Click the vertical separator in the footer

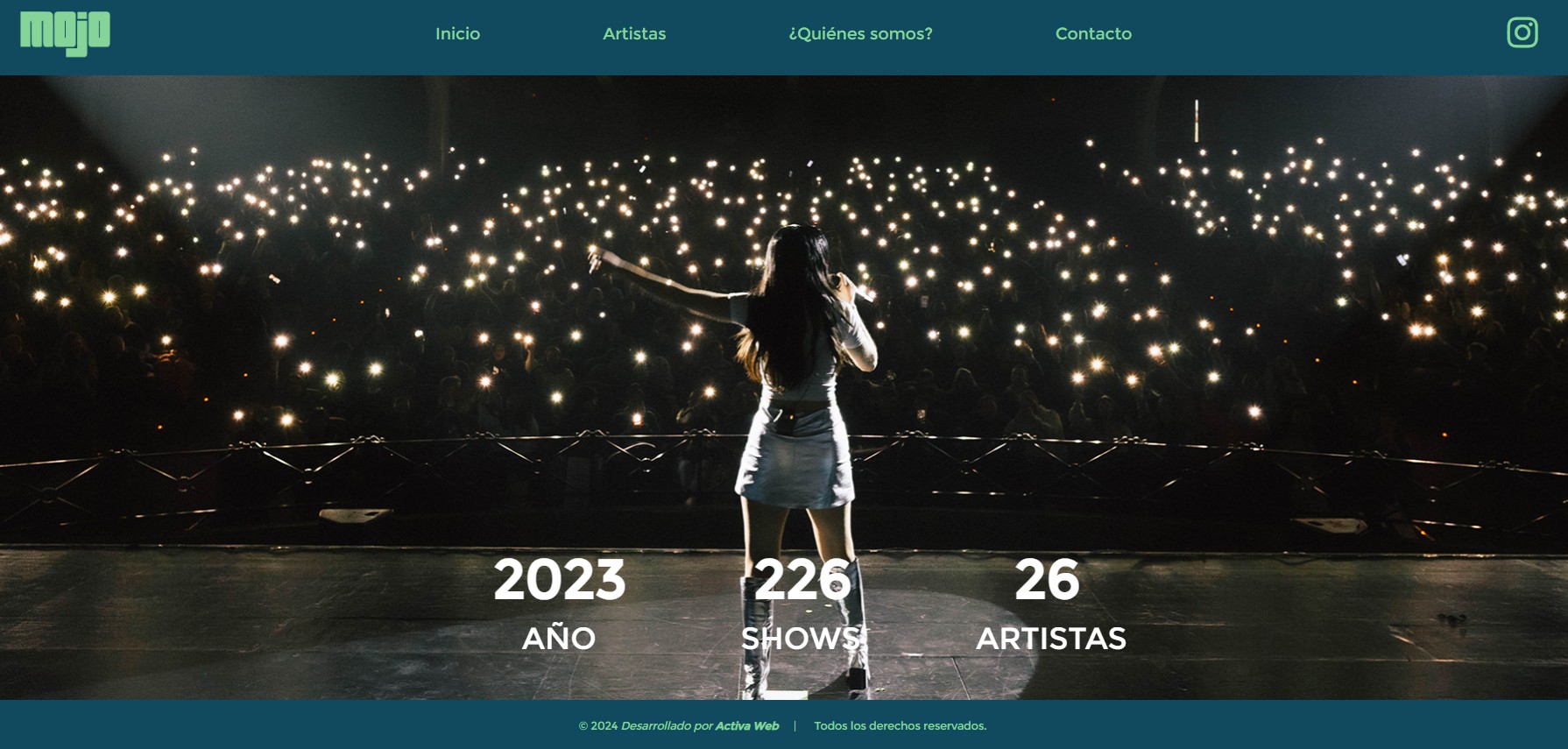(795, 725)
